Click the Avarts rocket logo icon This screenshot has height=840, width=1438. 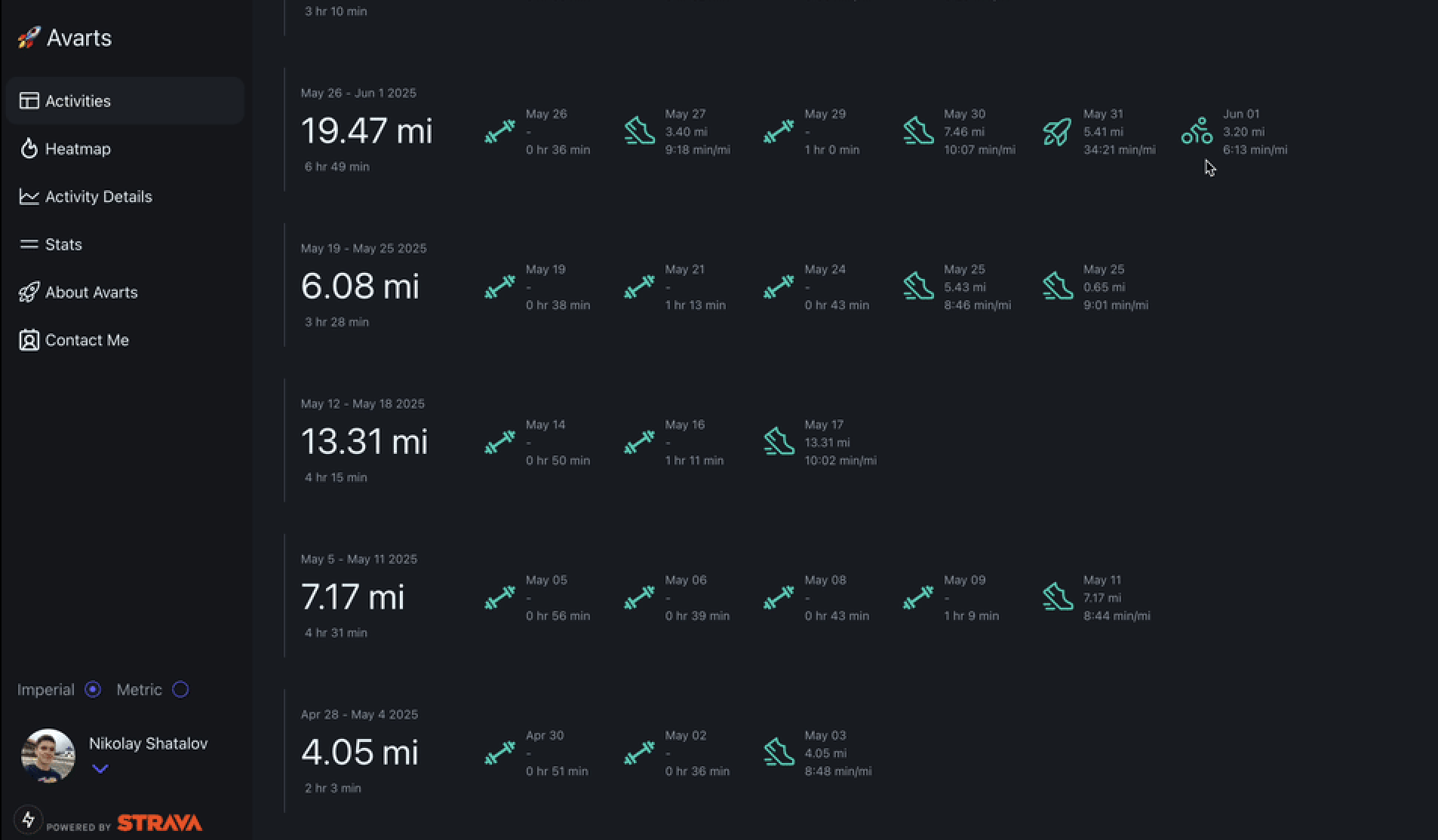29,37
